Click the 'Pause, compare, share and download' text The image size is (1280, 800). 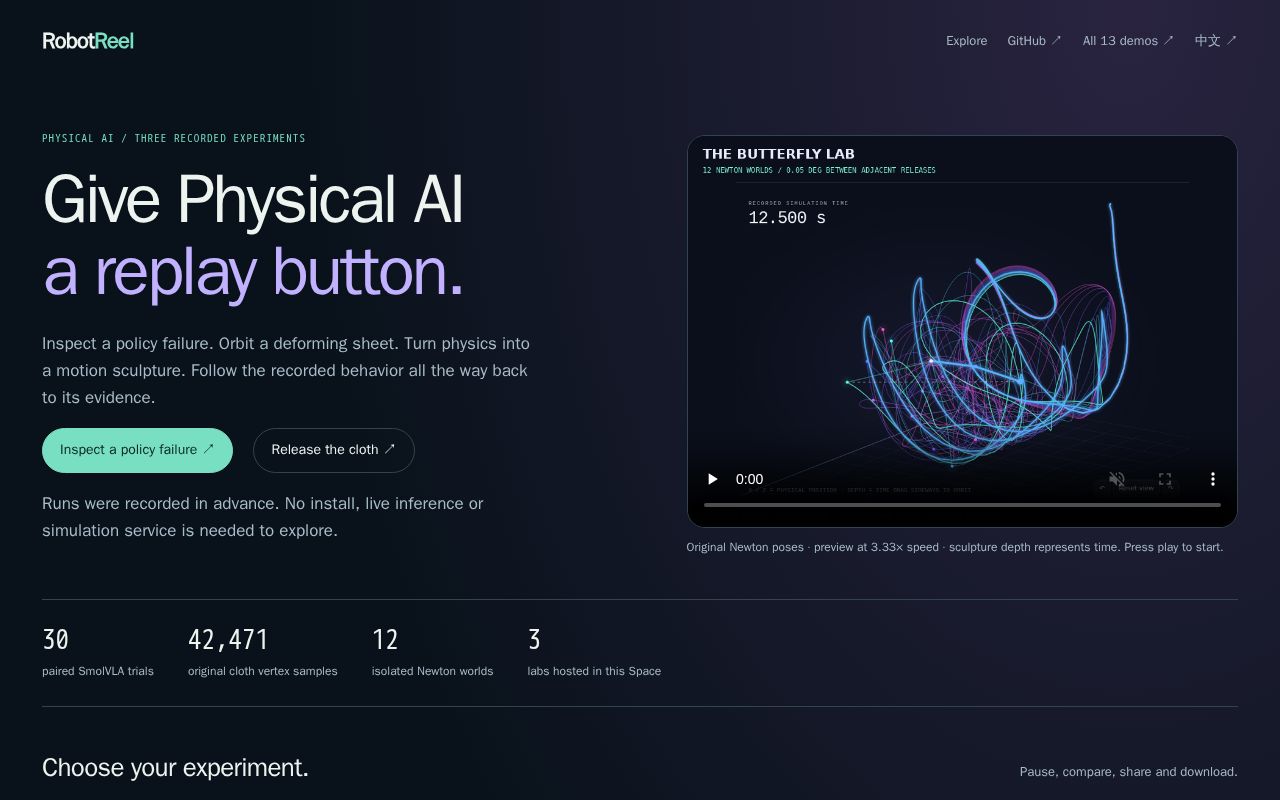point(1128,772)
